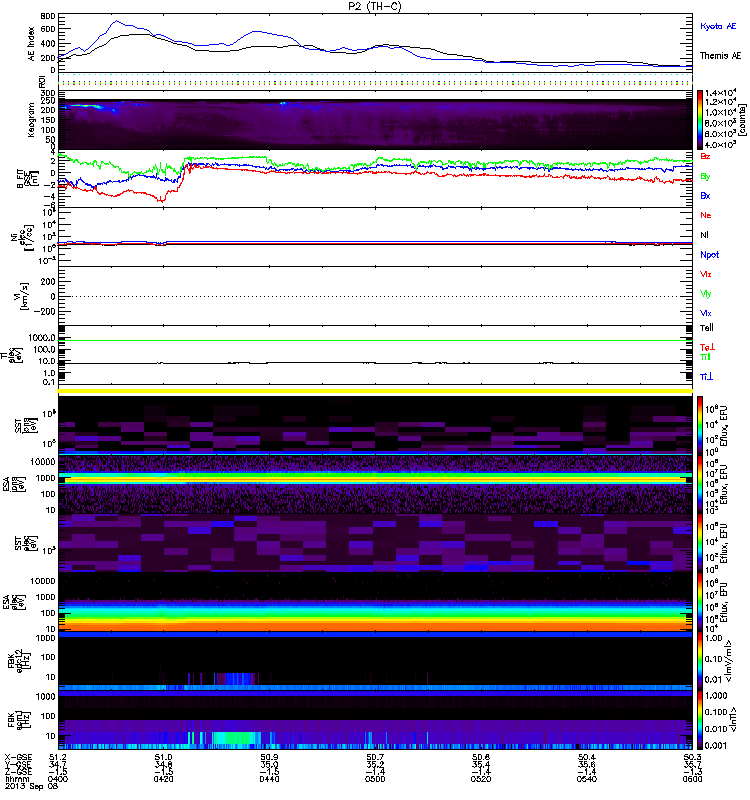Click the 0420 time tick label
The width and height of the screenshot is (750, 800).
click(x=163, y=779)
